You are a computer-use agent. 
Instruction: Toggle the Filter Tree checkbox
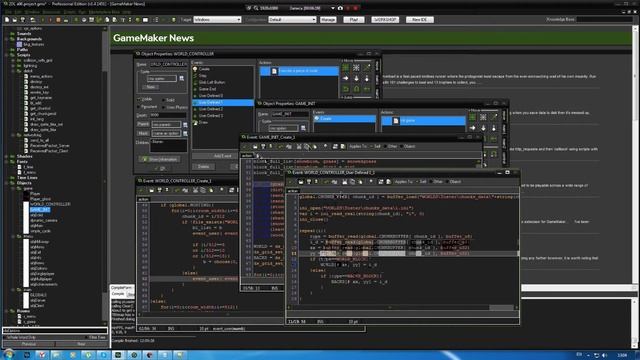click(87, 338)
